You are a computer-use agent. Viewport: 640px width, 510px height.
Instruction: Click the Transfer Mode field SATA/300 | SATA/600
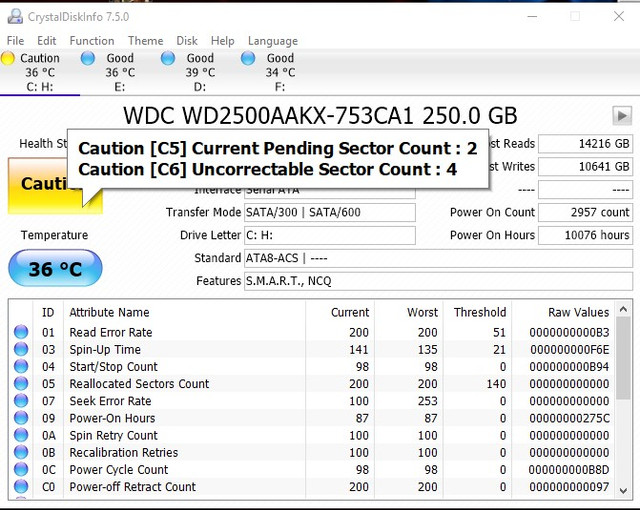point(330,213)
